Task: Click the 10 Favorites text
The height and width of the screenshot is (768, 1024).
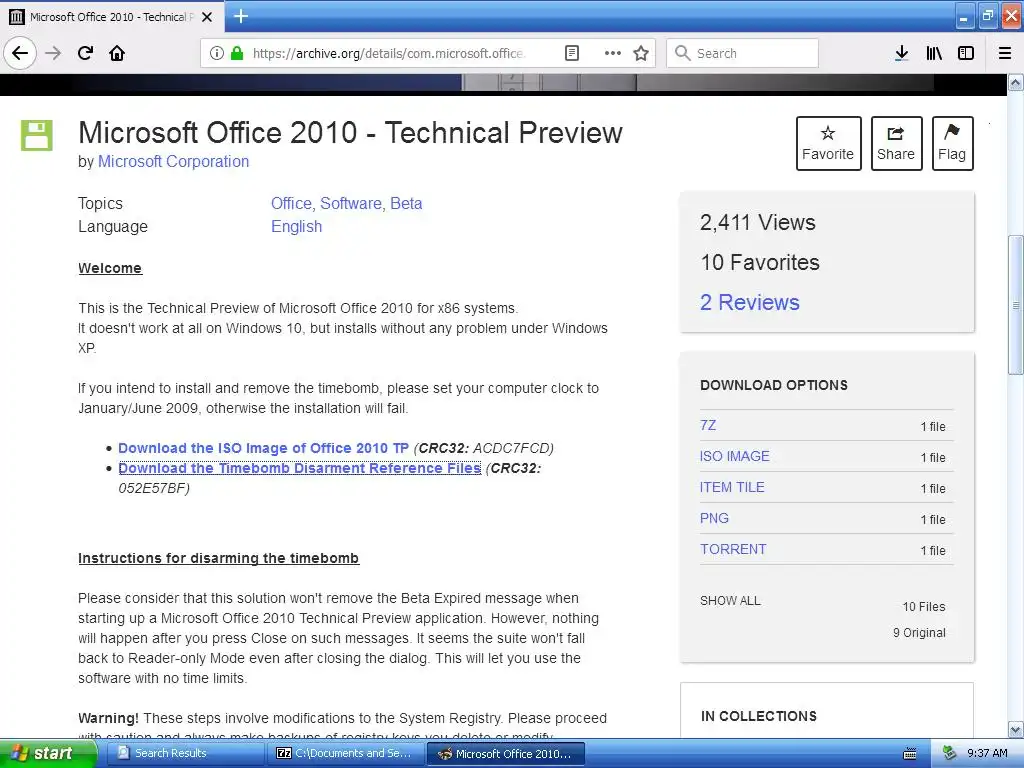Action: tap(760, 263)
